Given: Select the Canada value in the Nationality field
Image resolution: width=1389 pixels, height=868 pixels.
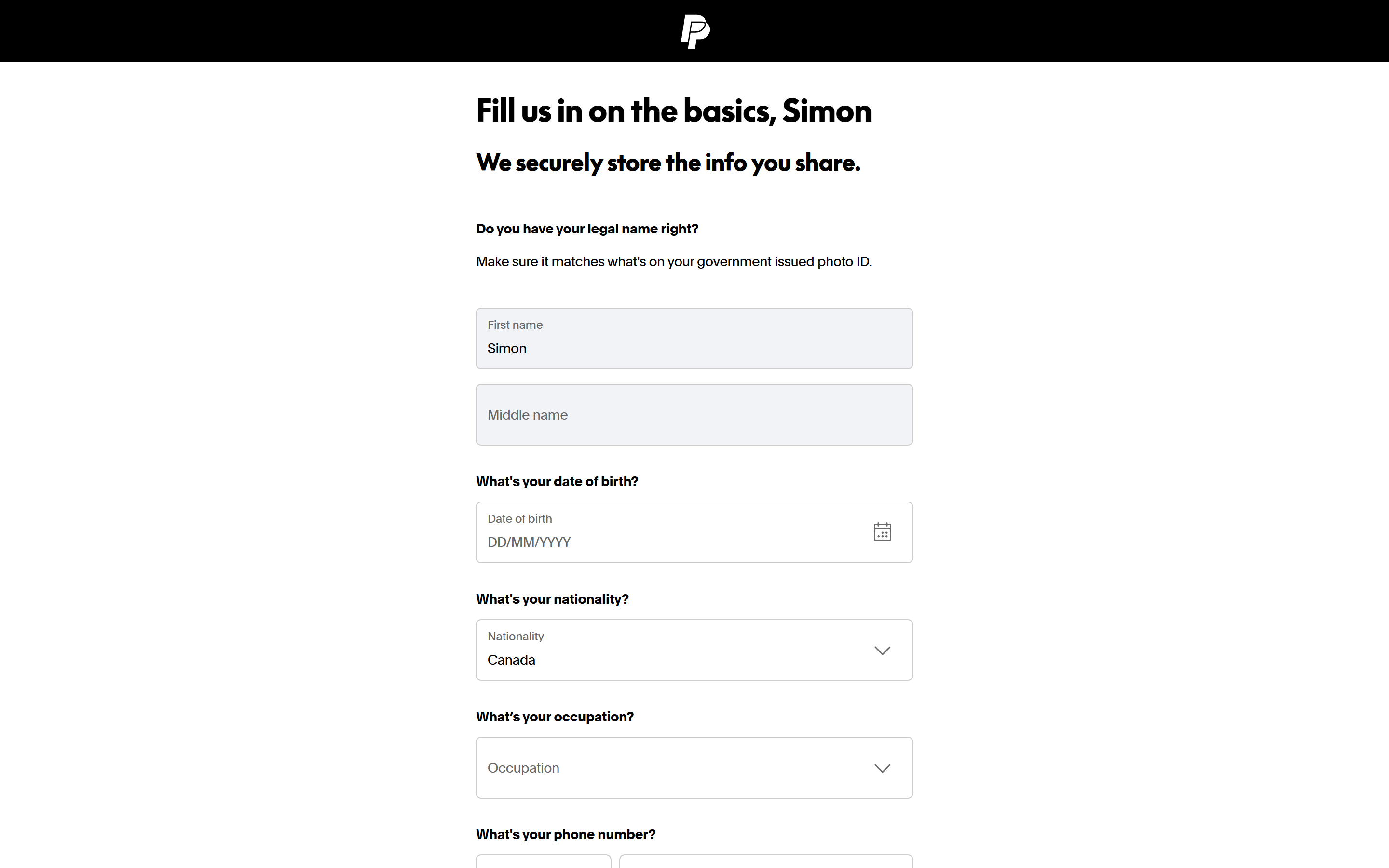Looking at the screenshot, I should pyautogui.click(x=511, y=660).
